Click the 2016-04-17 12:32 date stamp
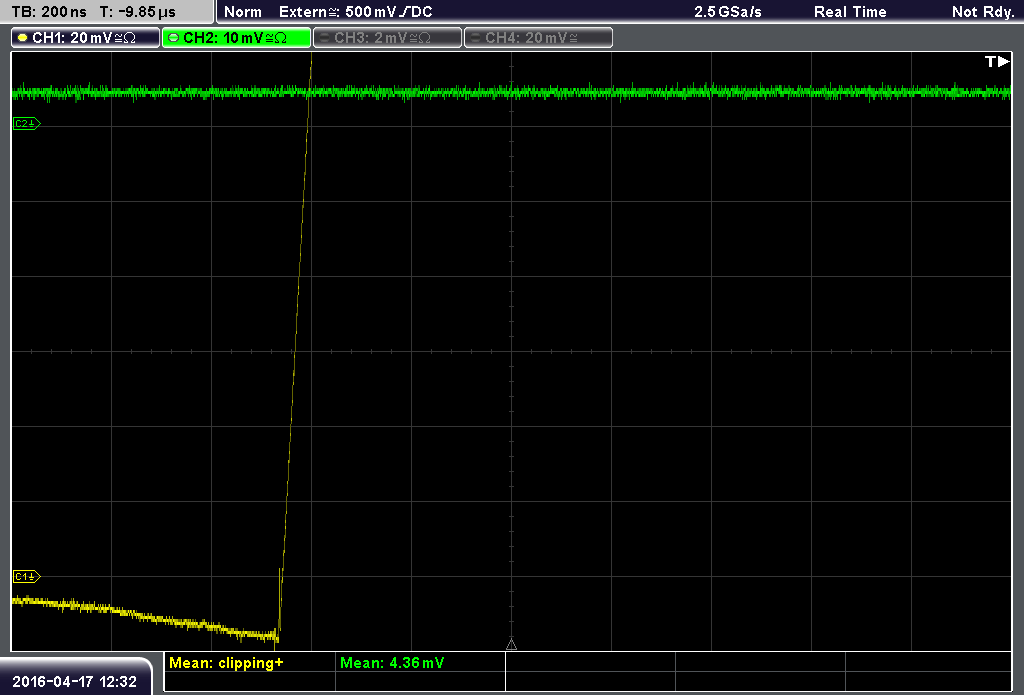 coord(74,682)
